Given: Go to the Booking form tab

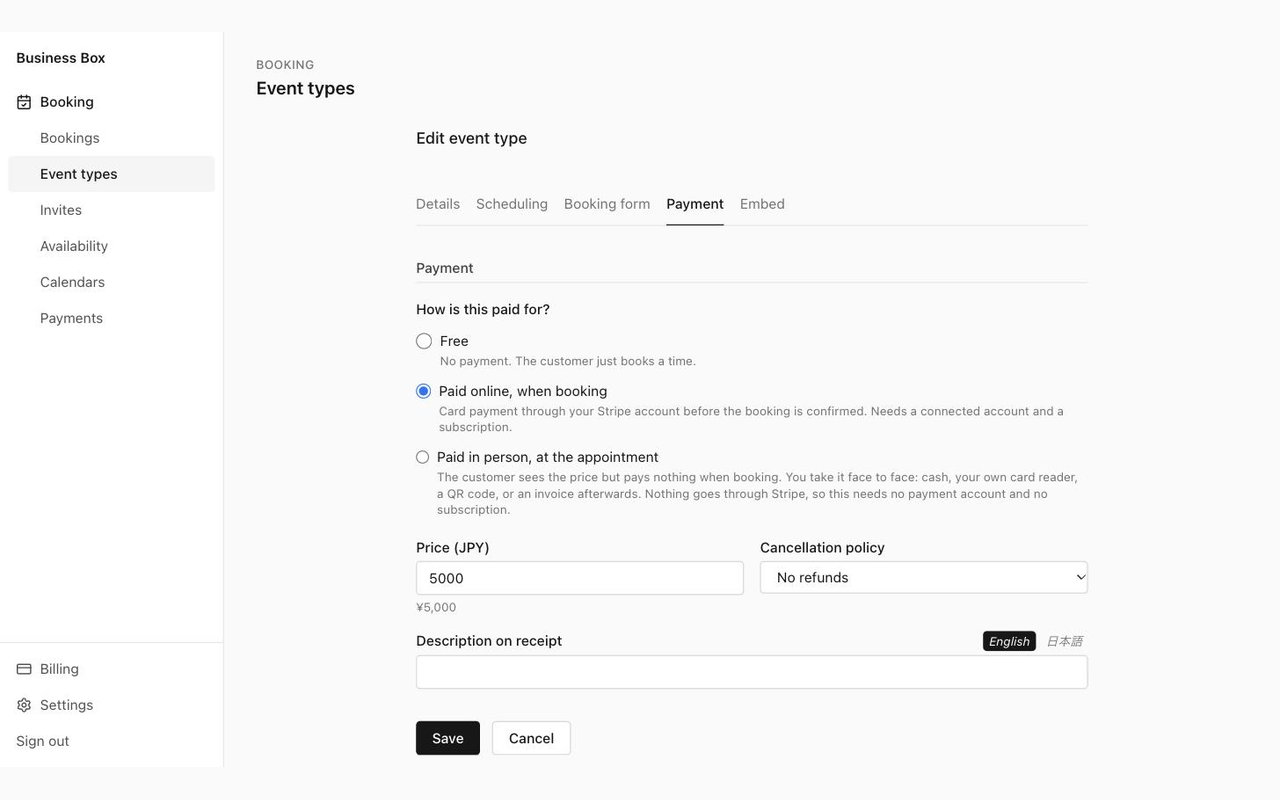Looking at the screenshot, I should (x=607, y=204).
